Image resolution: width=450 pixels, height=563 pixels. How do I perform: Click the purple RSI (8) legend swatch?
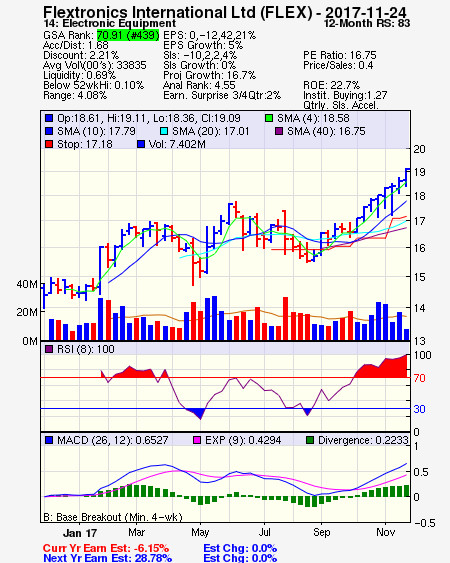pyautogui.click(x=49, y=349)
